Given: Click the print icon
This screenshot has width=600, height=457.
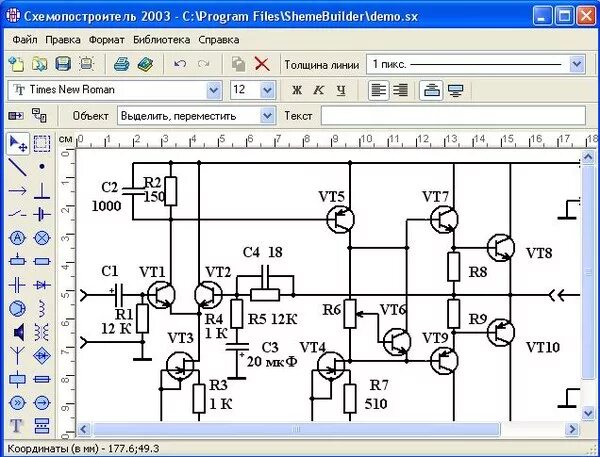Looking at the screenshot, I should coord(121,64).
